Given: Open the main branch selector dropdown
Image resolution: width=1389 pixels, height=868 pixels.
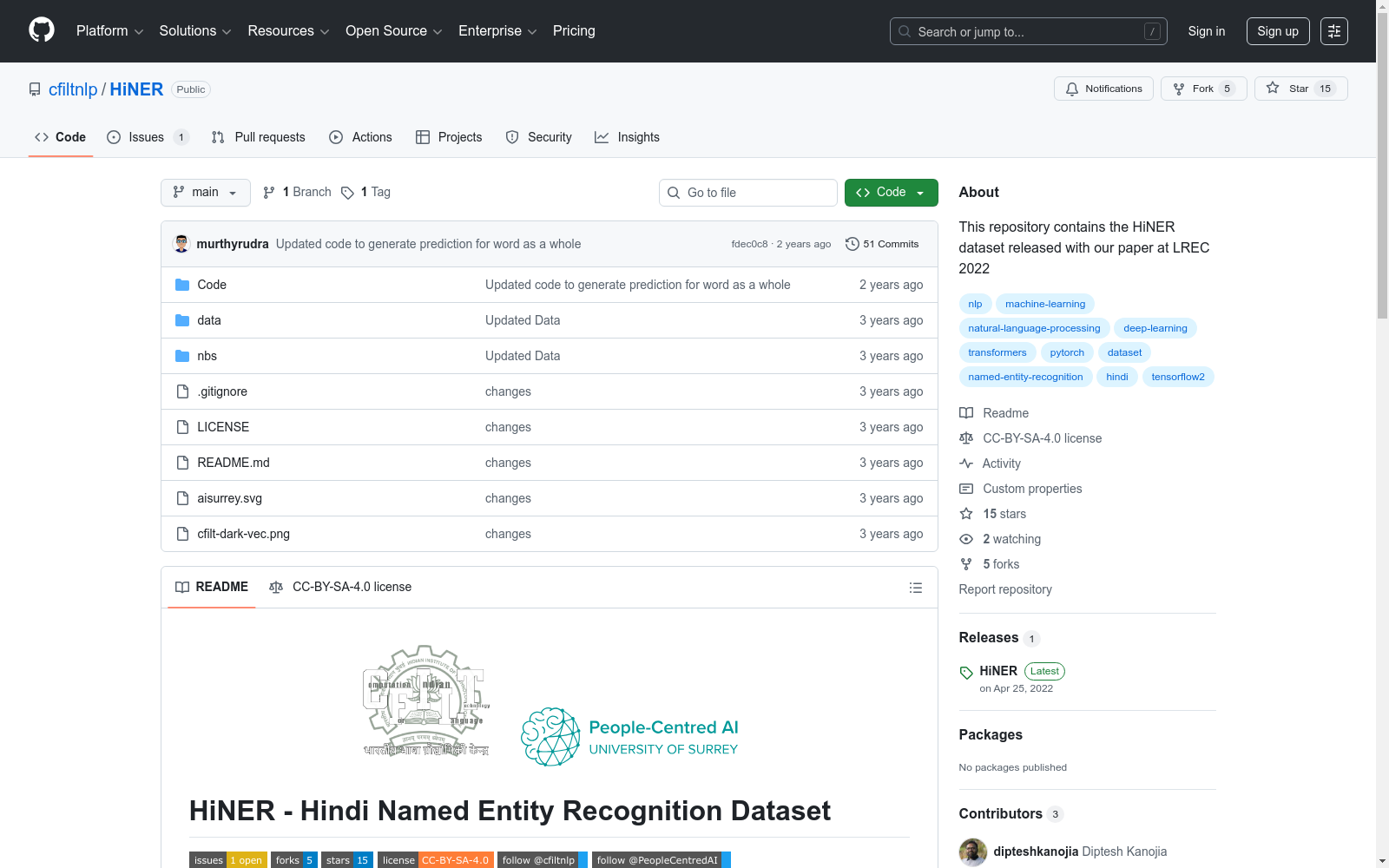Looking at the screenshot, I should tap(206, 193).
